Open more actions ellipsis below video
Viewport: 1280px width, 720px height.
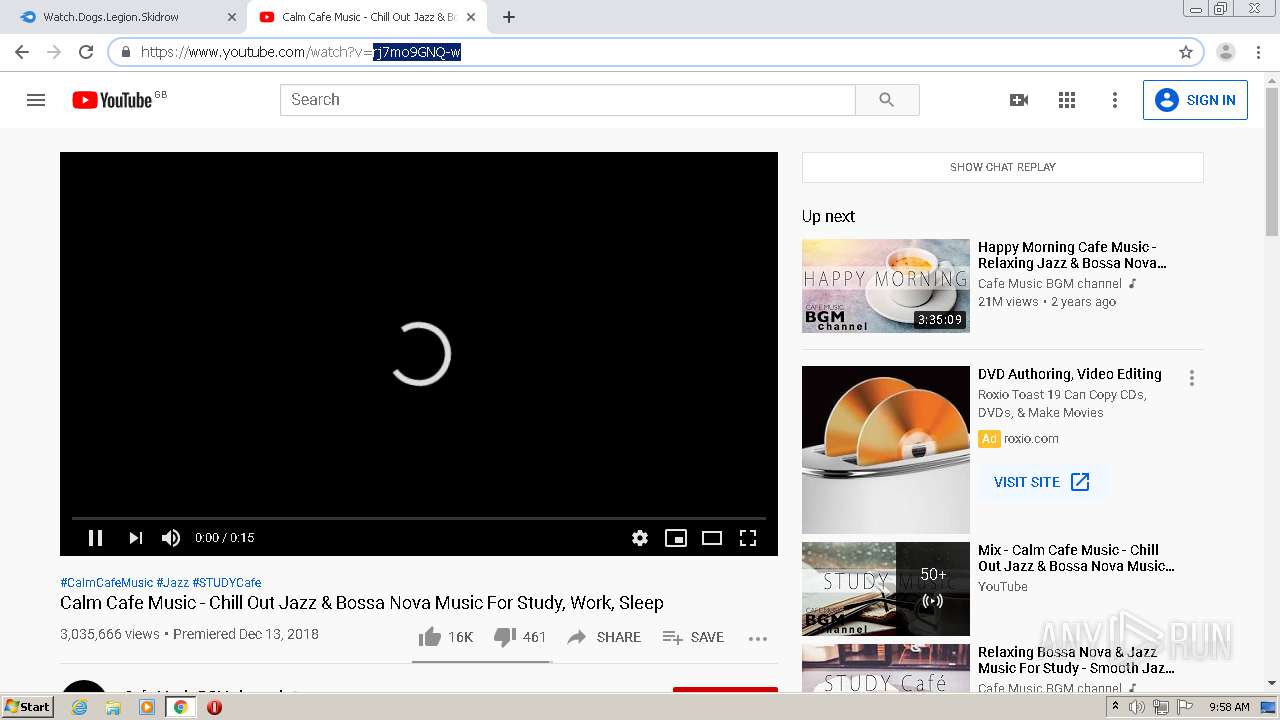pos(758,638)
